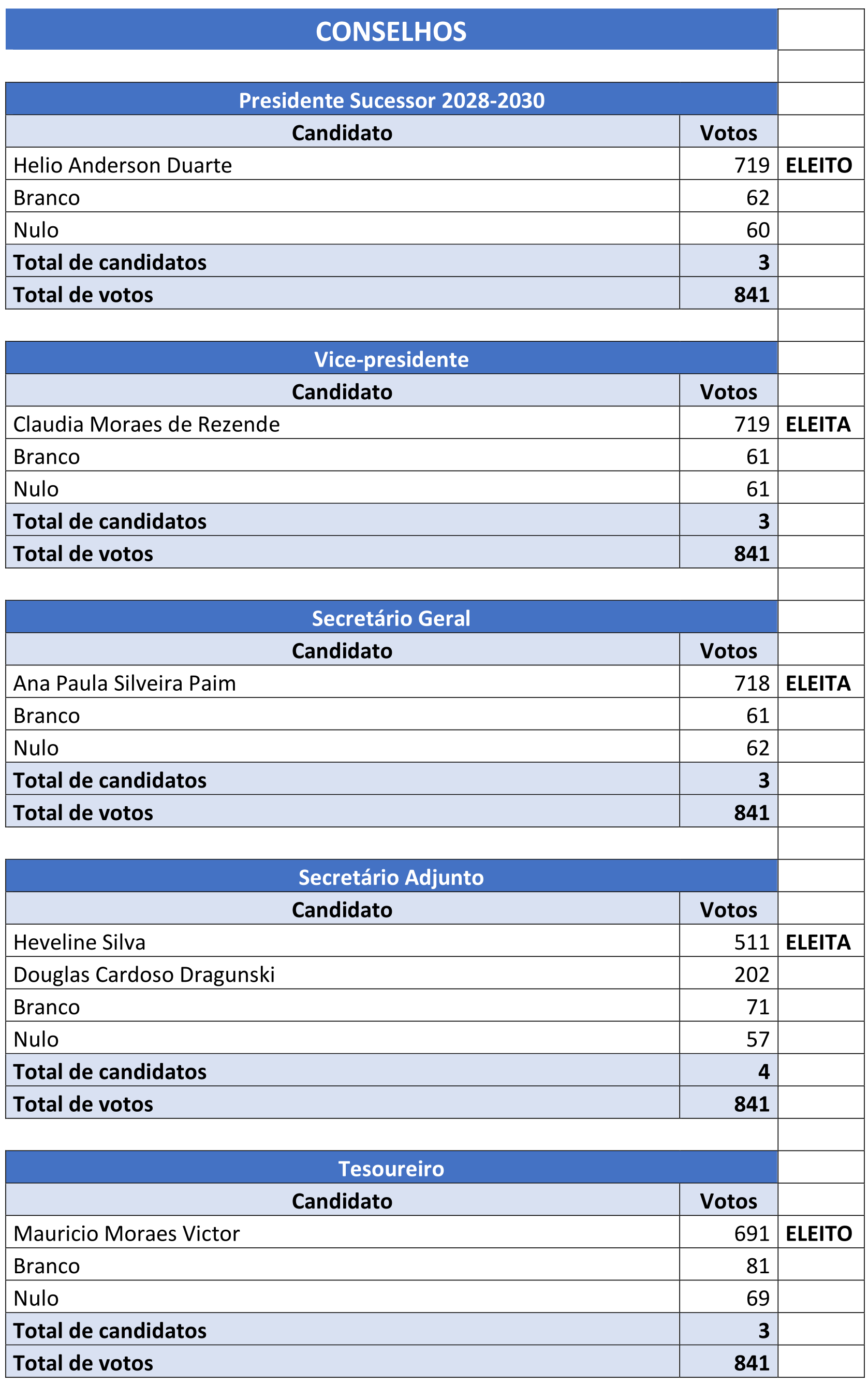This screenshot has width=868, height=1383.
Task: Select the Secretário Geral section header
Action: pos(391,619)
